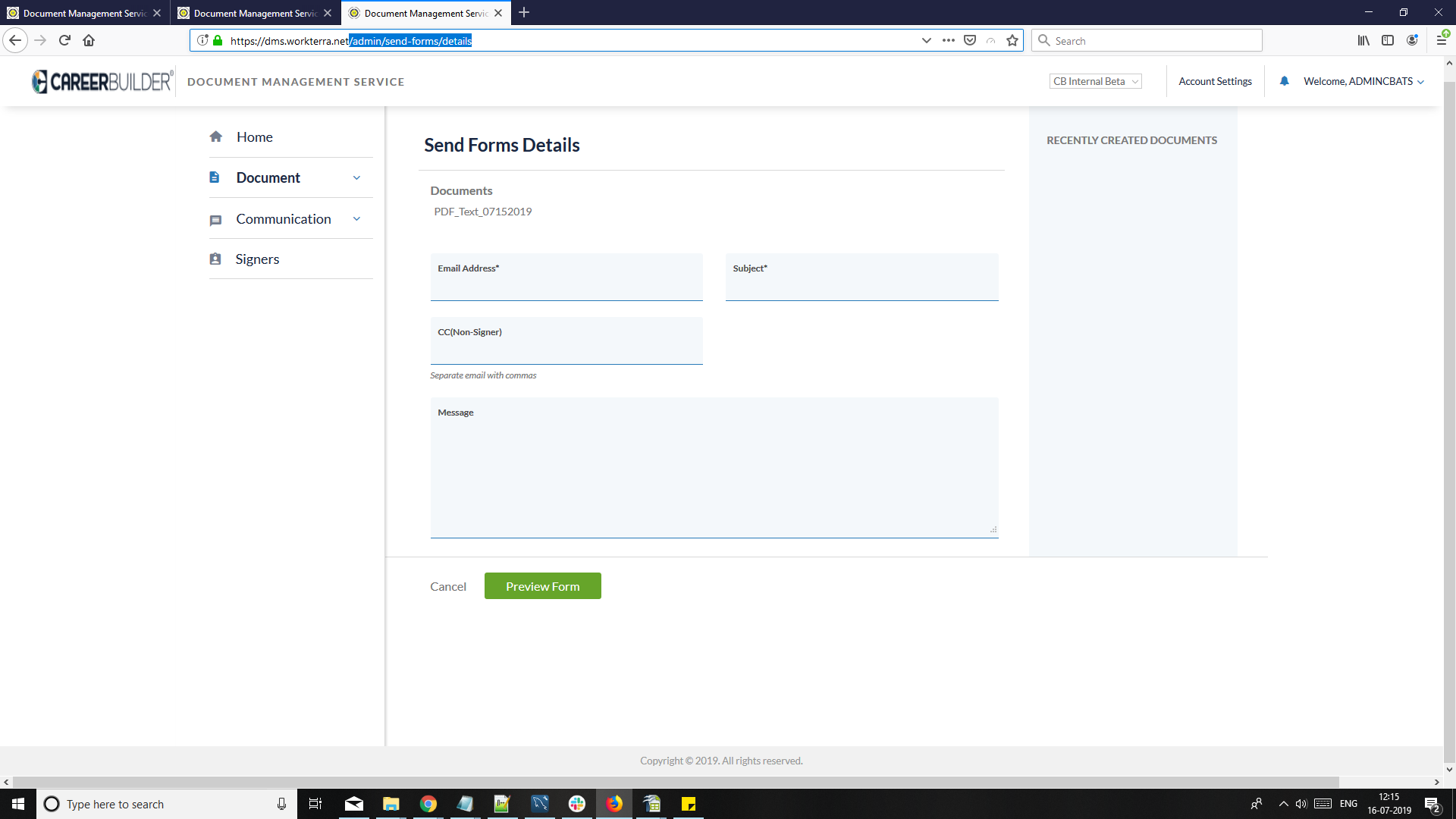
Task: Show hidden tray icons chevron
Action: click(x=1283, y=804)
